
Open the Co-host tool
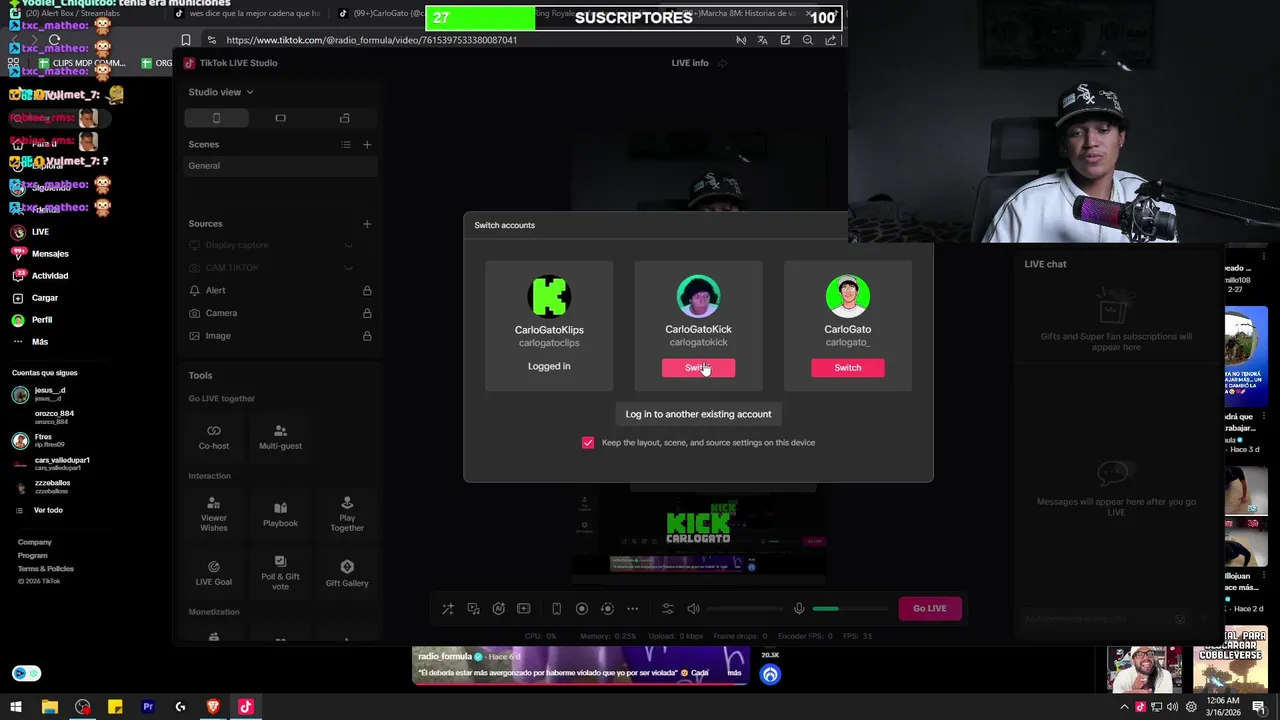coord(213,437)
